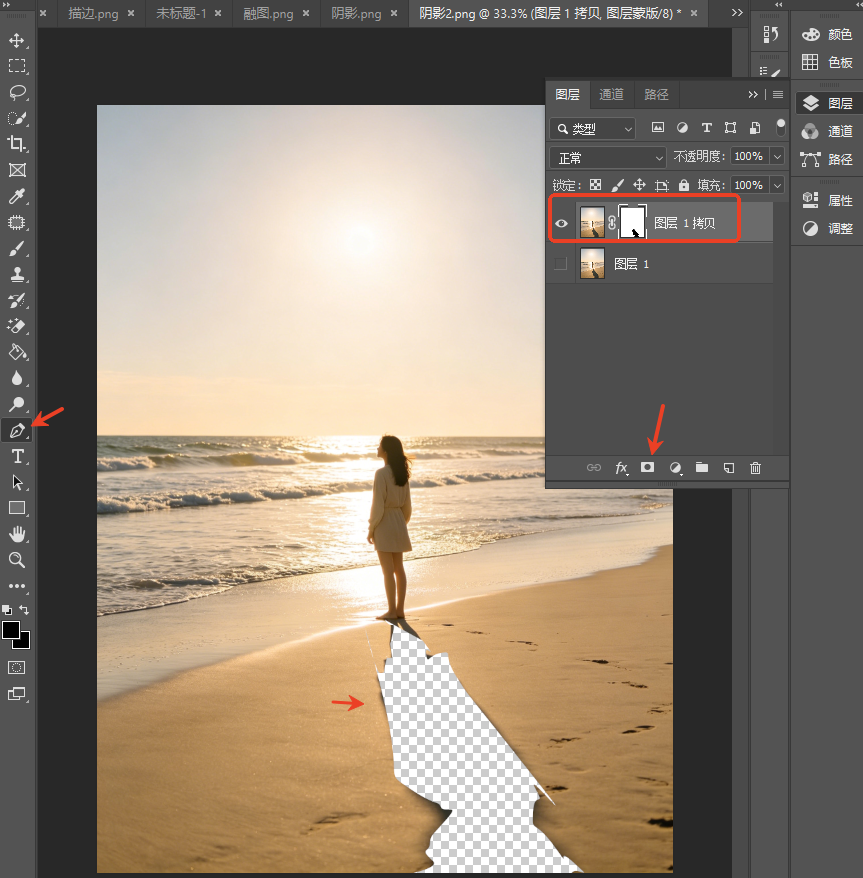This screenshot has width=863, height=878.
Task: Open the 正常 blend mode dropdown
Action: 608,158
